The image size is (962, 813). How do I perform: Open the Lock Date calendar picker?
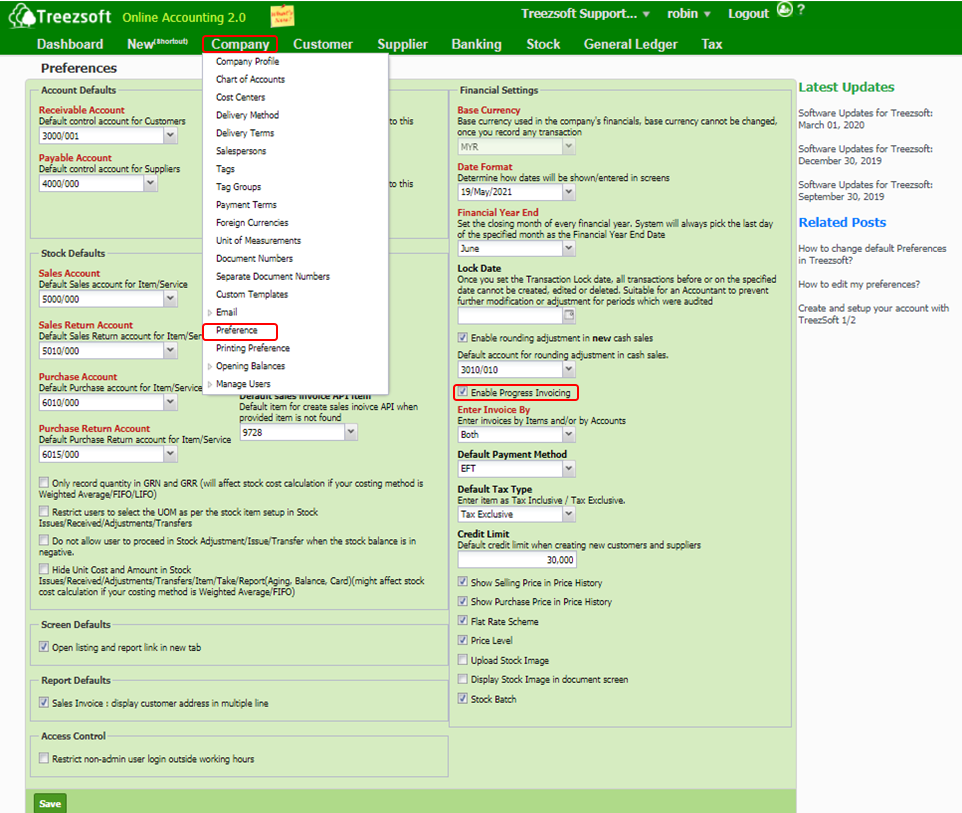(569, 315)
